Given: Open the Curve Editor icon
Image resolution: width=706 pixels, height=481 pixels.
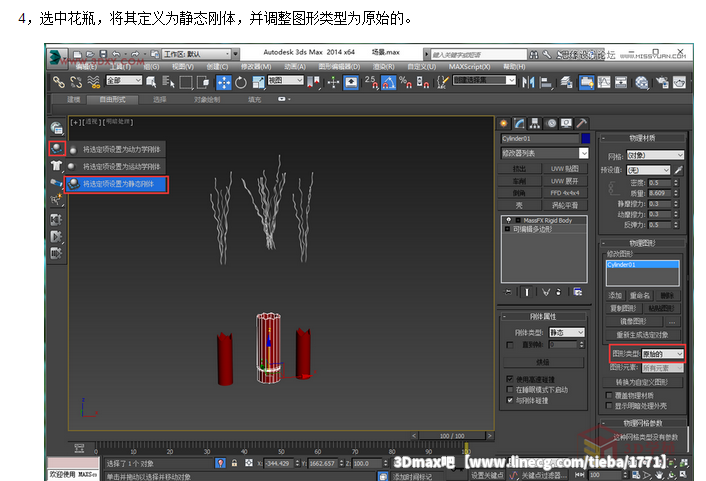Looking at the screenshot, I should [604, 82].
